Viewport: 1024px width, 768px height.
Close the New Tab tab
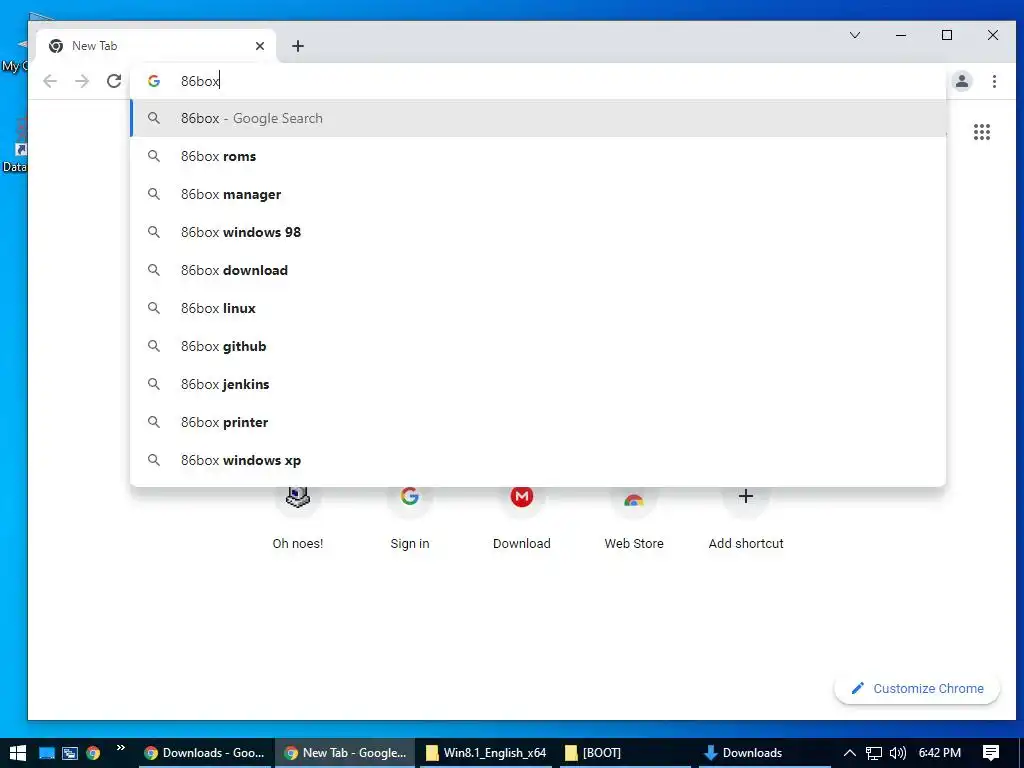point(260,46)
